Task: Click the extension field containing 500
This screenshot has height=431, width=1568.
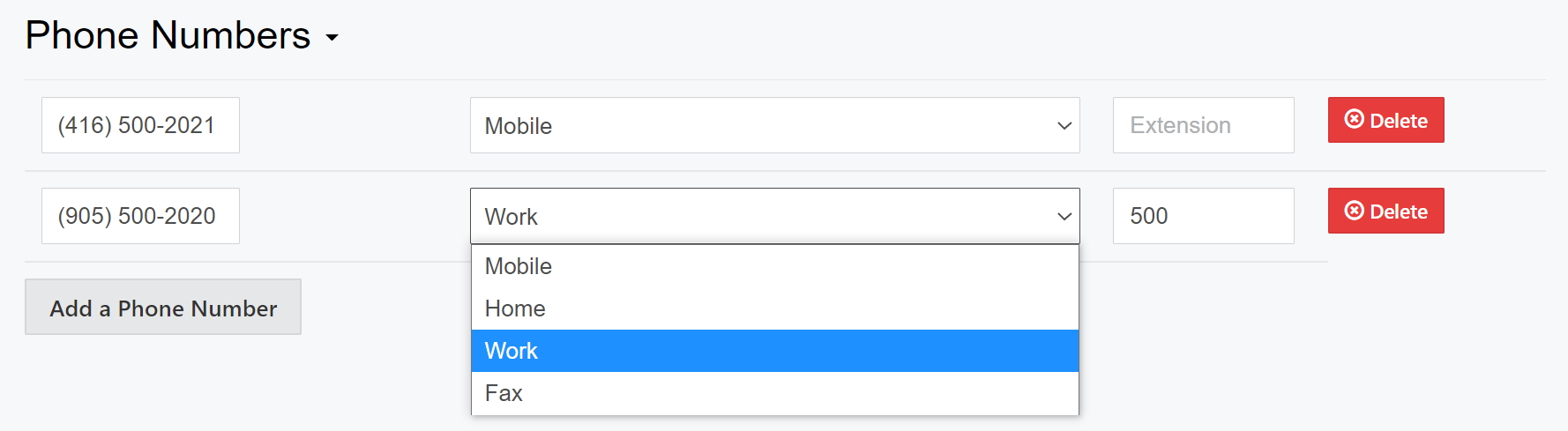Action: [1203, 216]
